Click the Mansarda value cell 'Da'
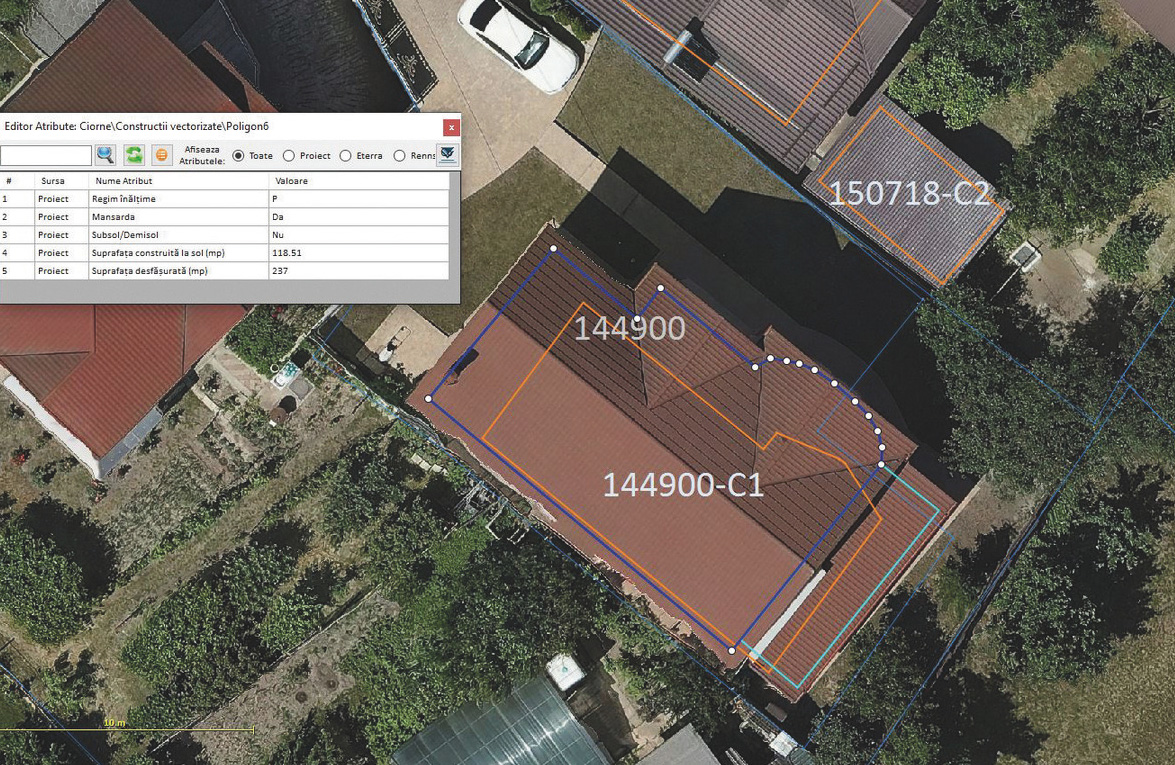 (x=278, y=217)
